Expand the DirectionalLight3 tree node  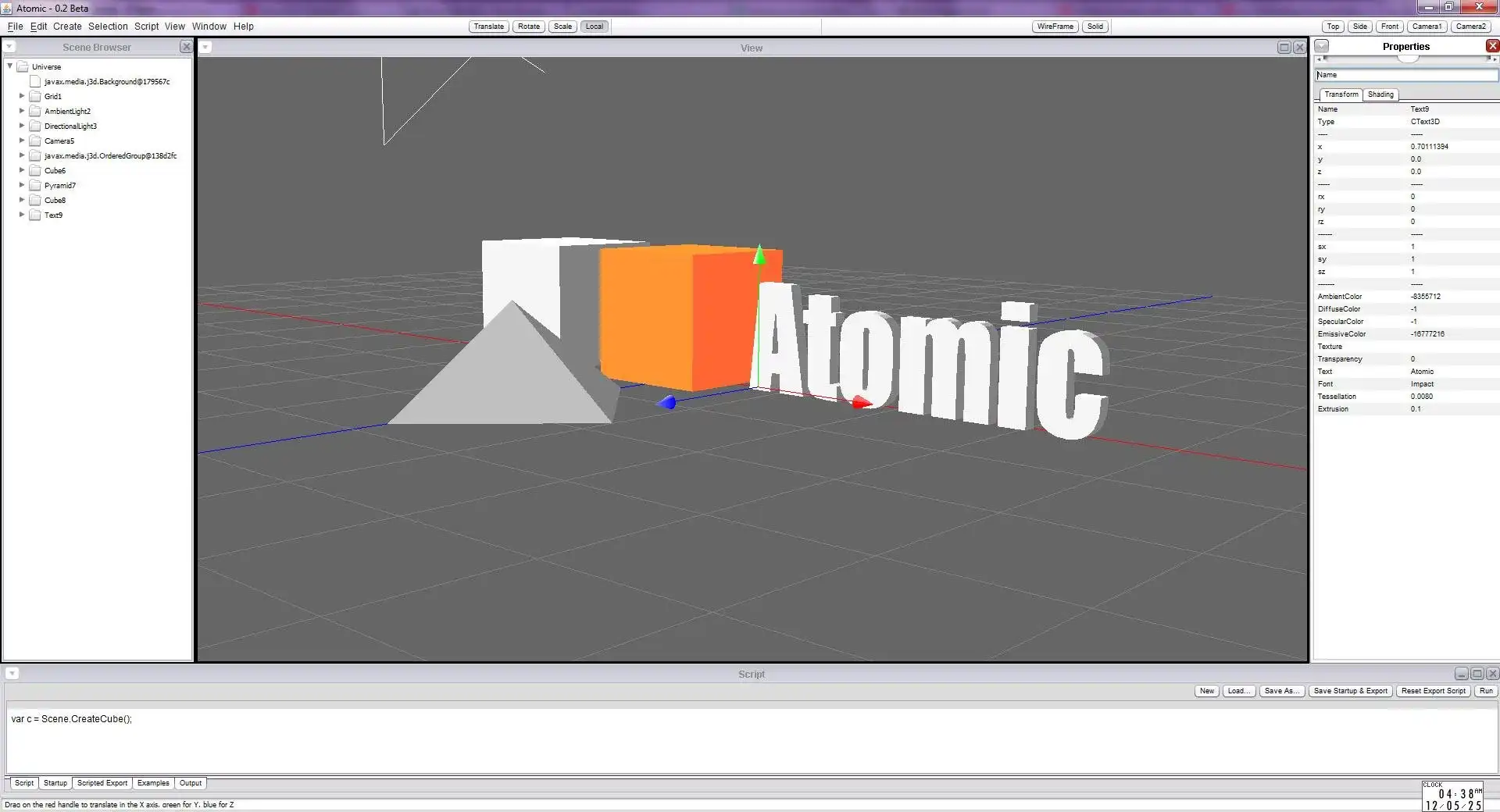(x=22, y=126)
